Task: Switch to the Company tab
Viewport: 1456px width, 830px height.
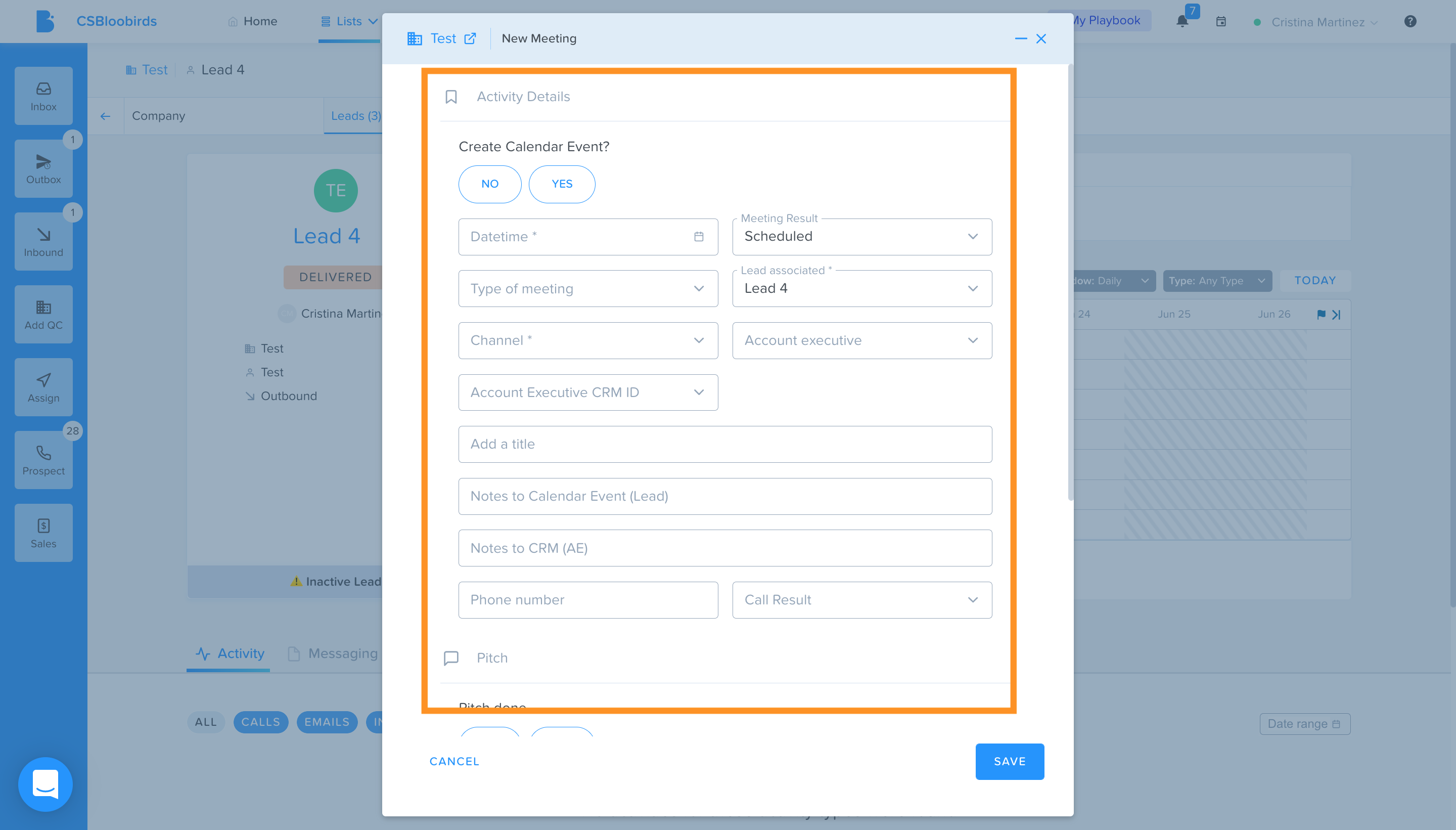Action: (158, 116)
